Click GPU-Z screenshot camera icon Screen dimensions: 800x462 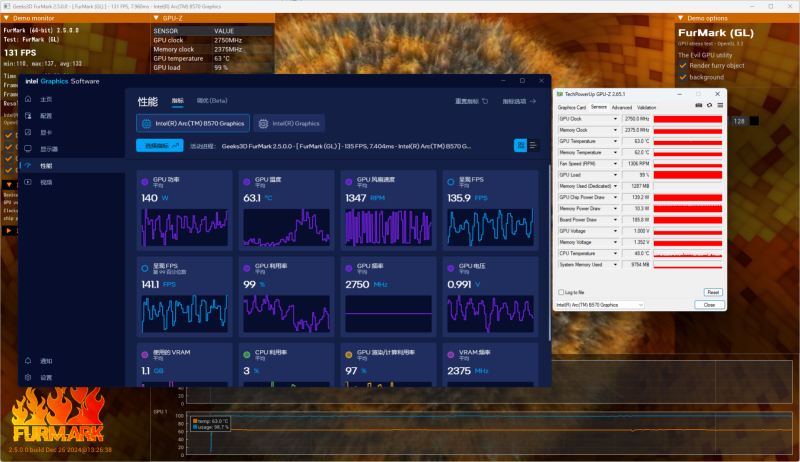pyautogui.click(x=697, y=107)
